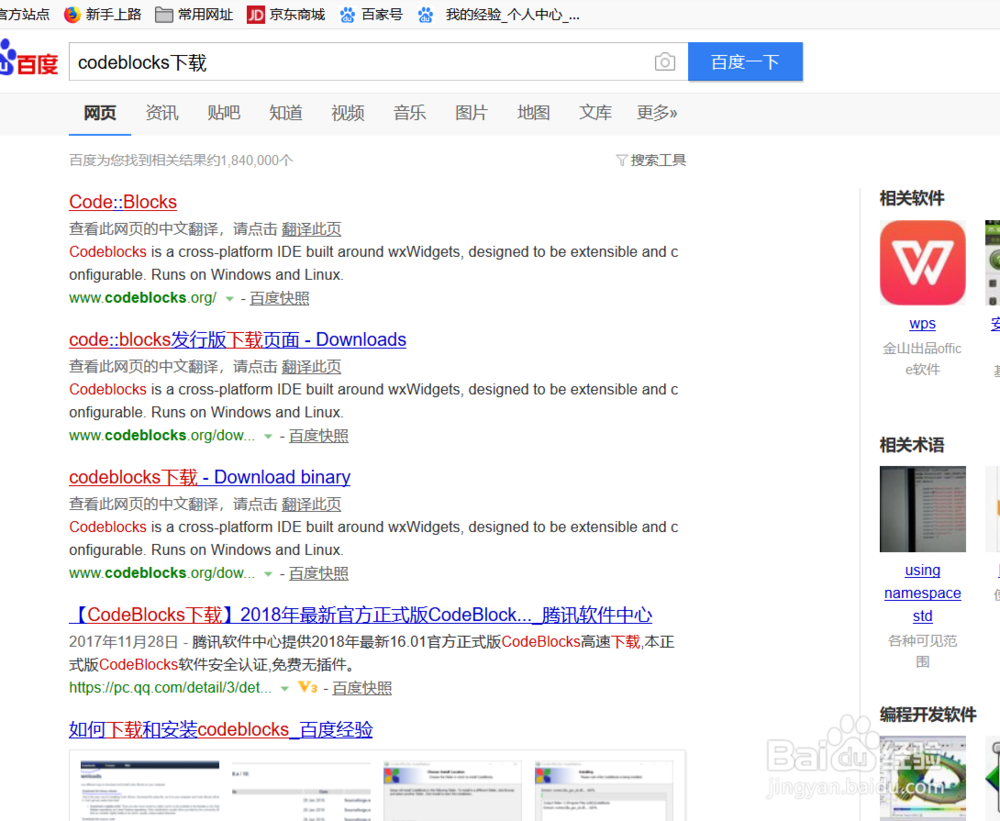The image size is (1000, 821).
Task: Select the 网页 tab
Action: point(100,113)
